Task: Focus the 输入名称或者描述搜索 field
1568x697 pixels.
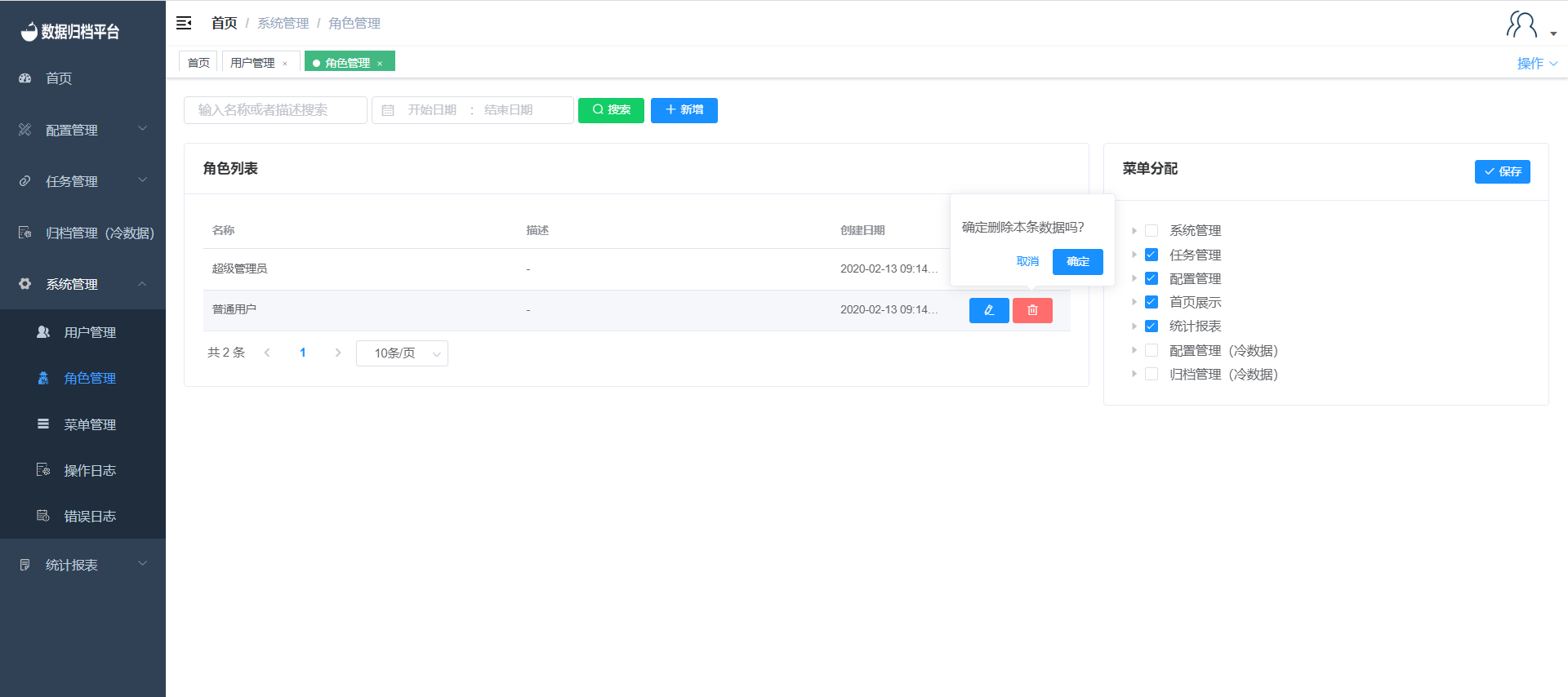Action: [275, 110]
